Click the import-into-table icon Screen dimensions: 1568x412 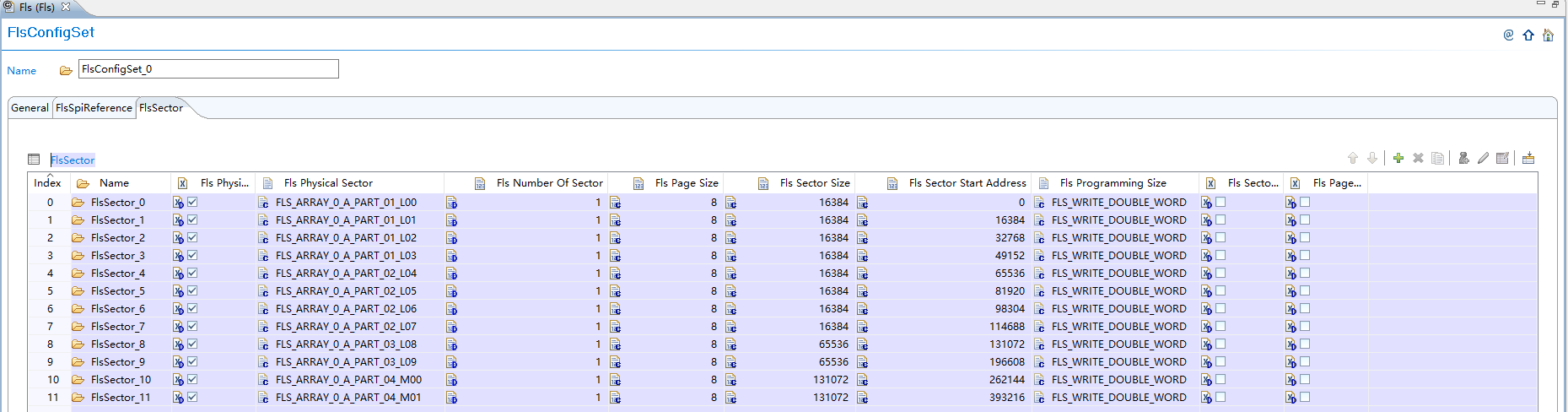click(x=1528, y=158)
